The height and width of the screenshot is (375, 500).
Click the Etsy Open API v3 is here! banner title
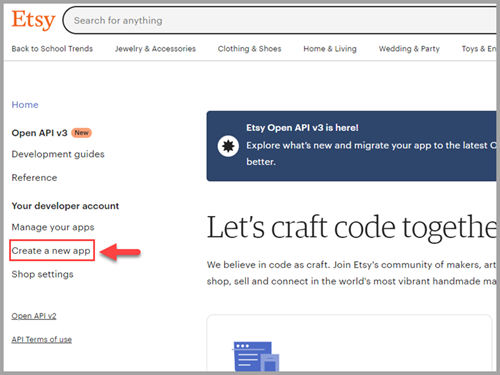coord(302,128)
